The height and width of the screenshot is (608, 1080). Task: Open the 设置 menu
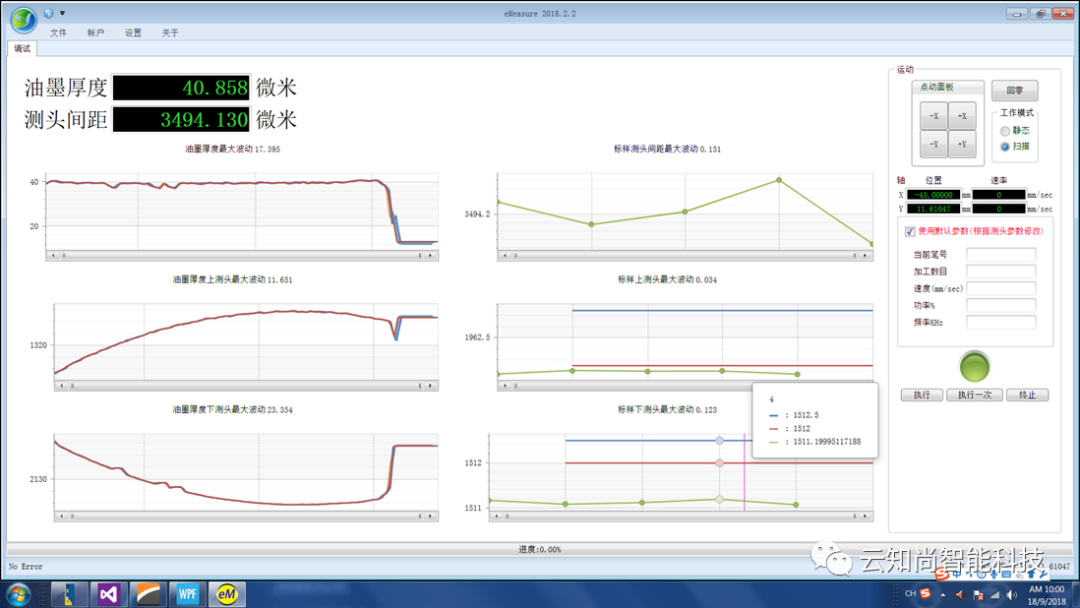(x=133, y=33)
